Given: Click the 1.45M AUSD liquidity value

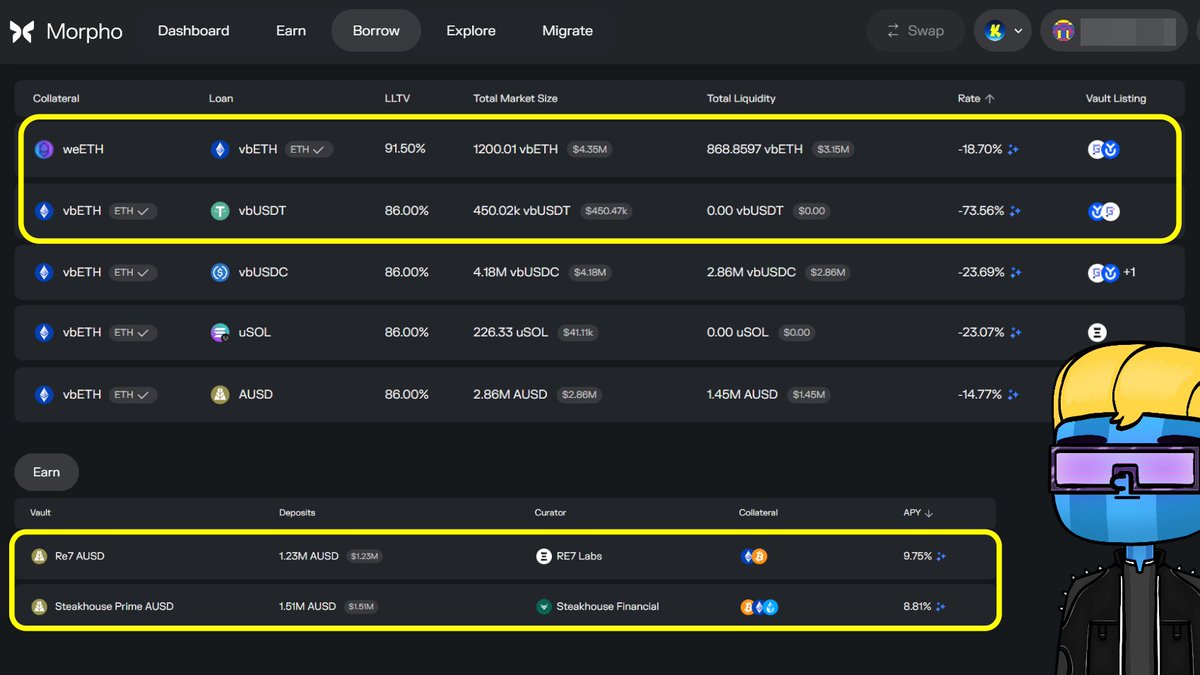Looking at the screenshot, I should [742, 394].
